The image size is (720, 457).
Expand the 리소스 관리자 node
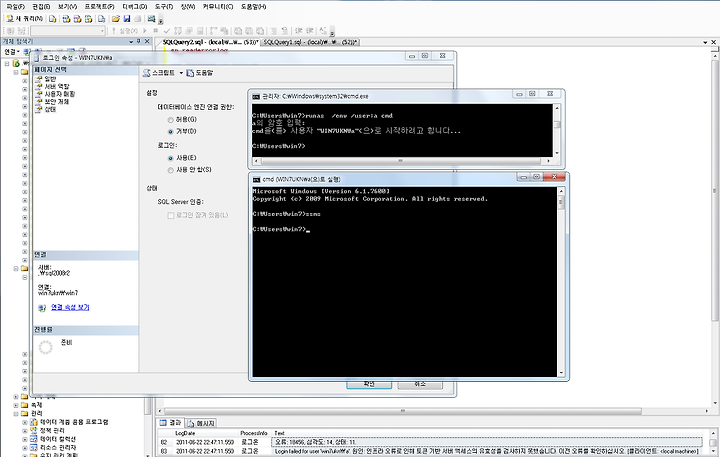[x=25, y=448]
